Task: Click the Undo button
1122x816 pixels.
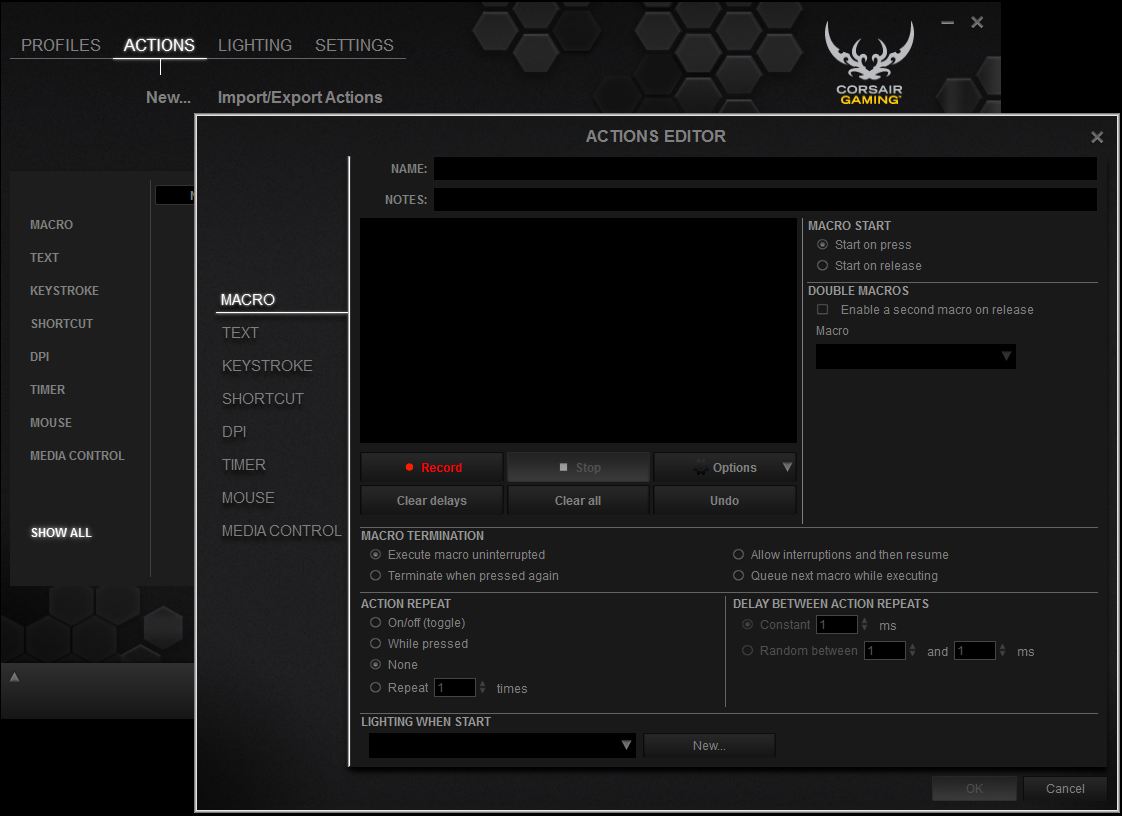Action: pyautogui.click(x=724, y=500)
